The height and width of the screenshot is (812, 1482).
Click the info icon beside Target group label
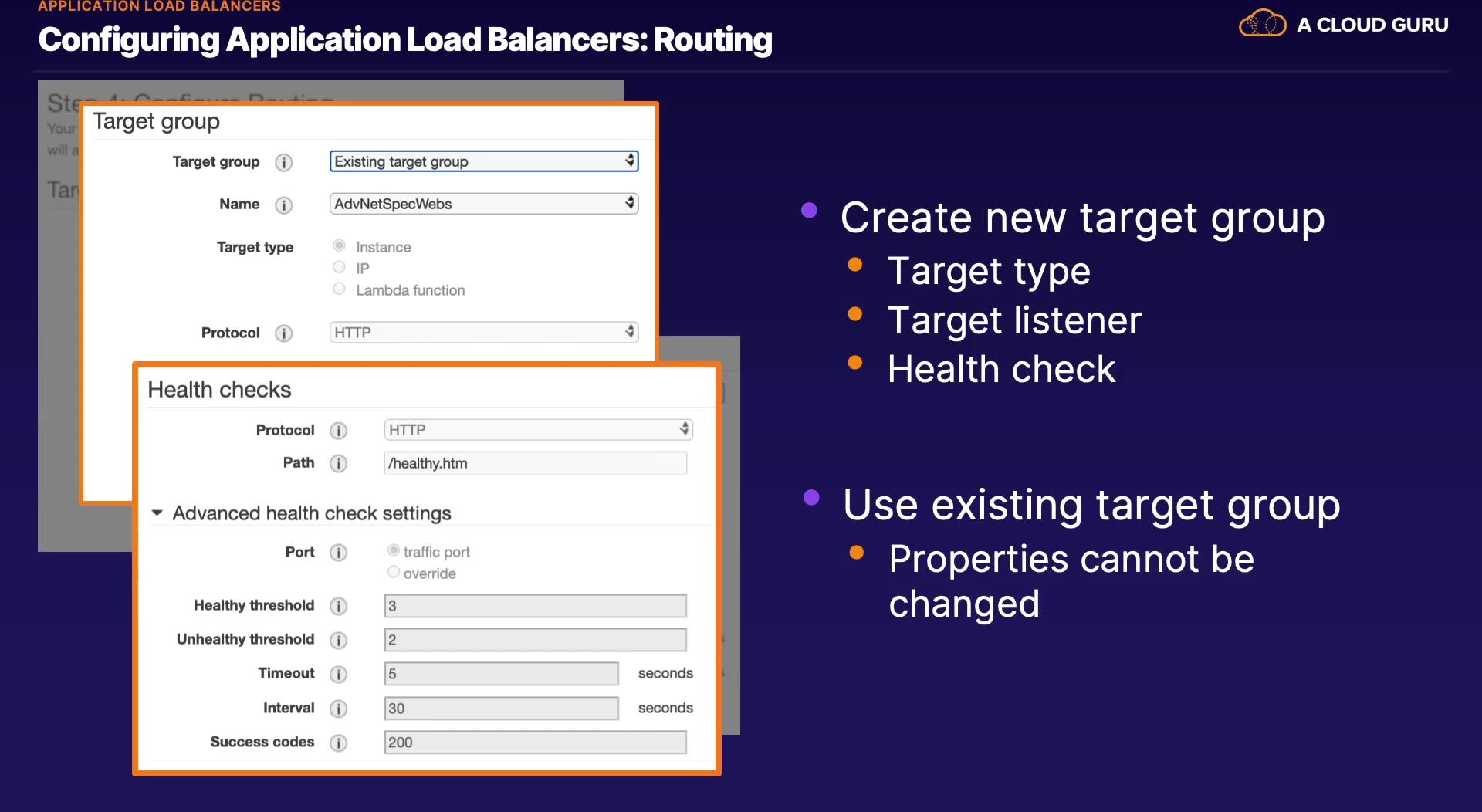coord(284,162)
